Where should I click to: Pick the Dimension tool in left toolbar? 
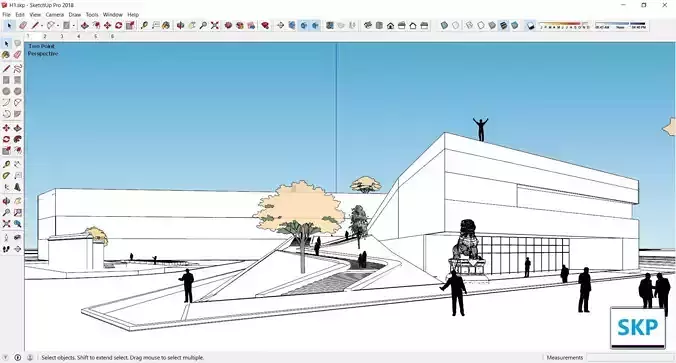(x=17, y=164)
